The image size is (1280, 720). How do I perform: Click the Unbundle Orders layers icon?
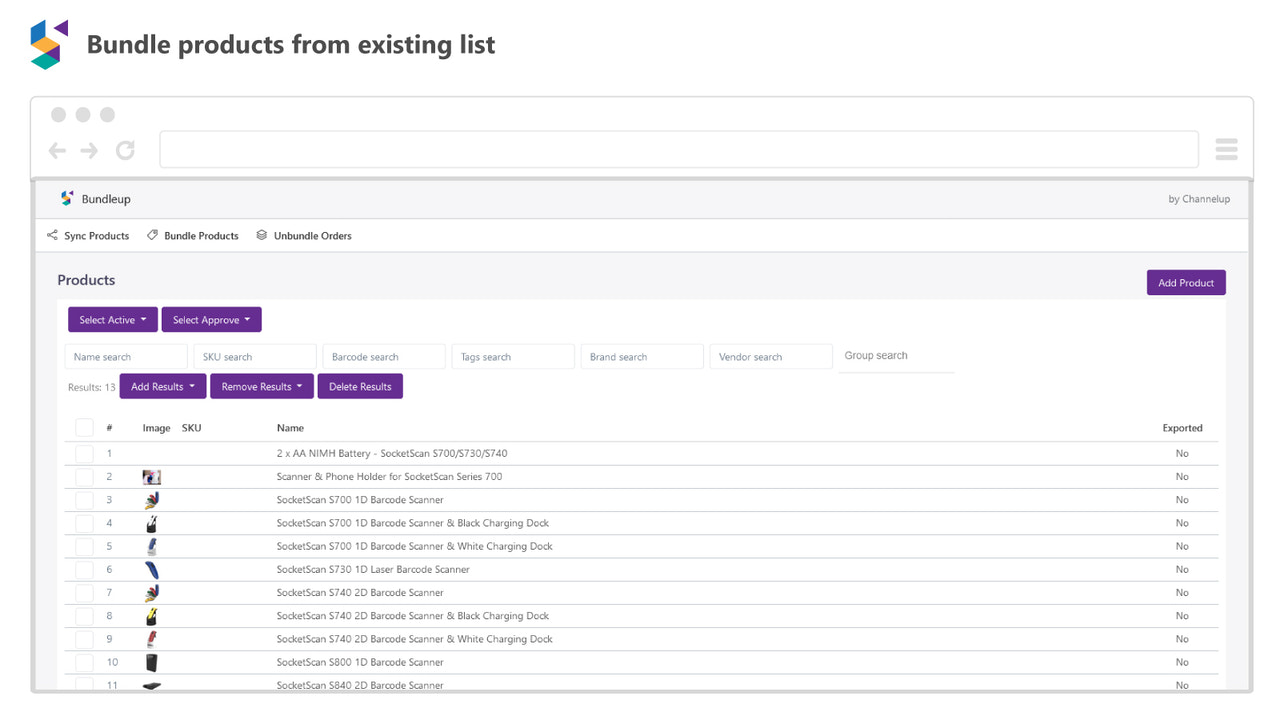click(x=261, y=235)
